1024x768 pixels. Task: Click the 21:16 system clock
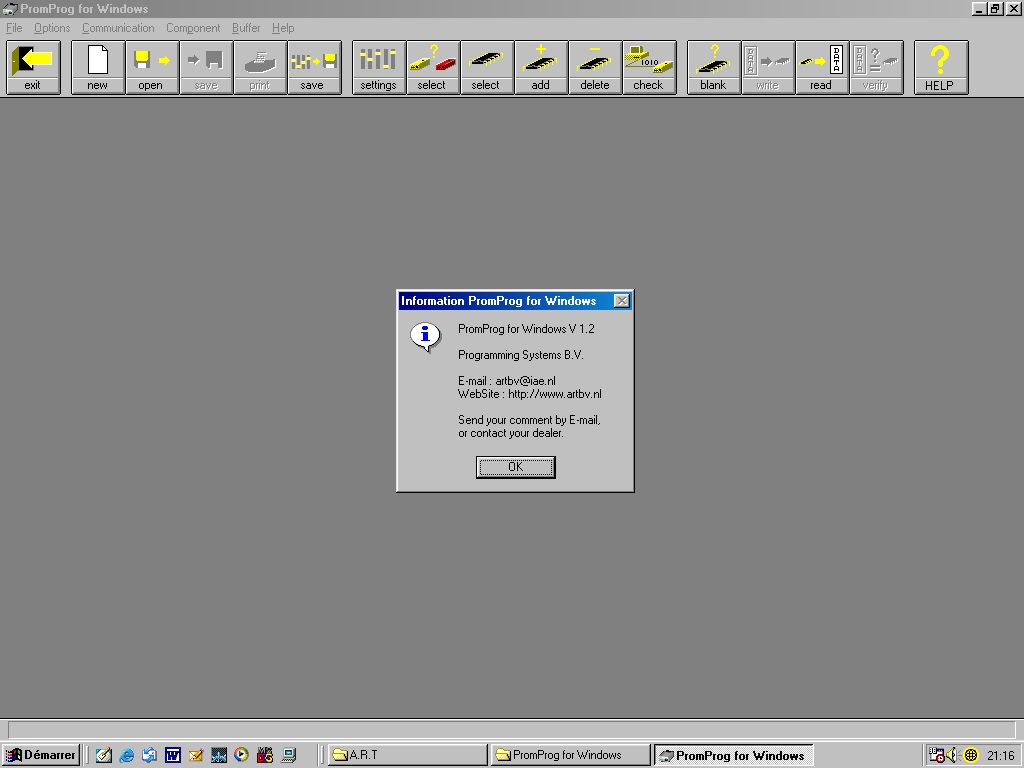click(1000, 756)
